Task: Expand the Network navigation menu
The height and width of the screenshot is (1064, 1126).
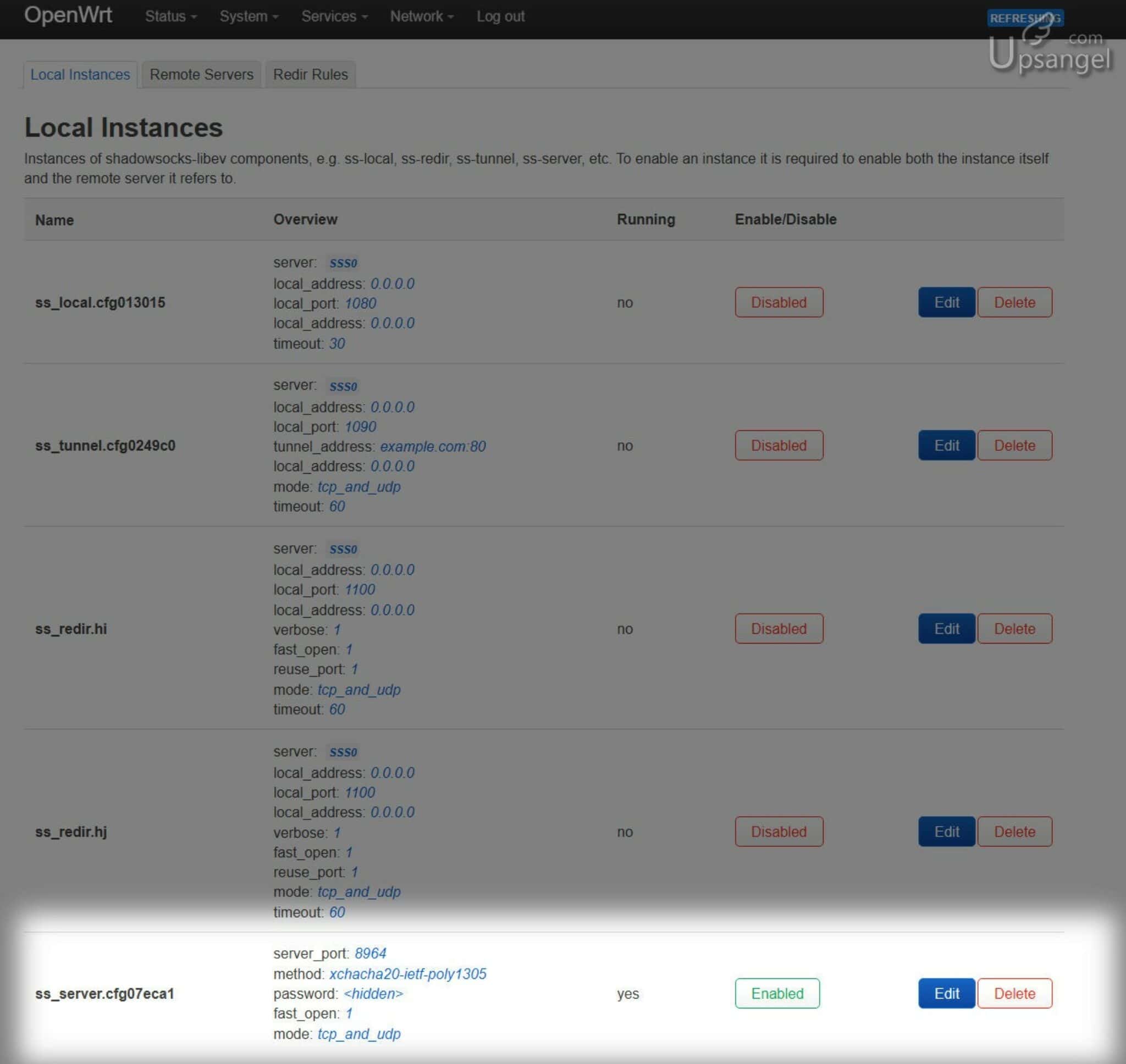Action: coord(422,16)
